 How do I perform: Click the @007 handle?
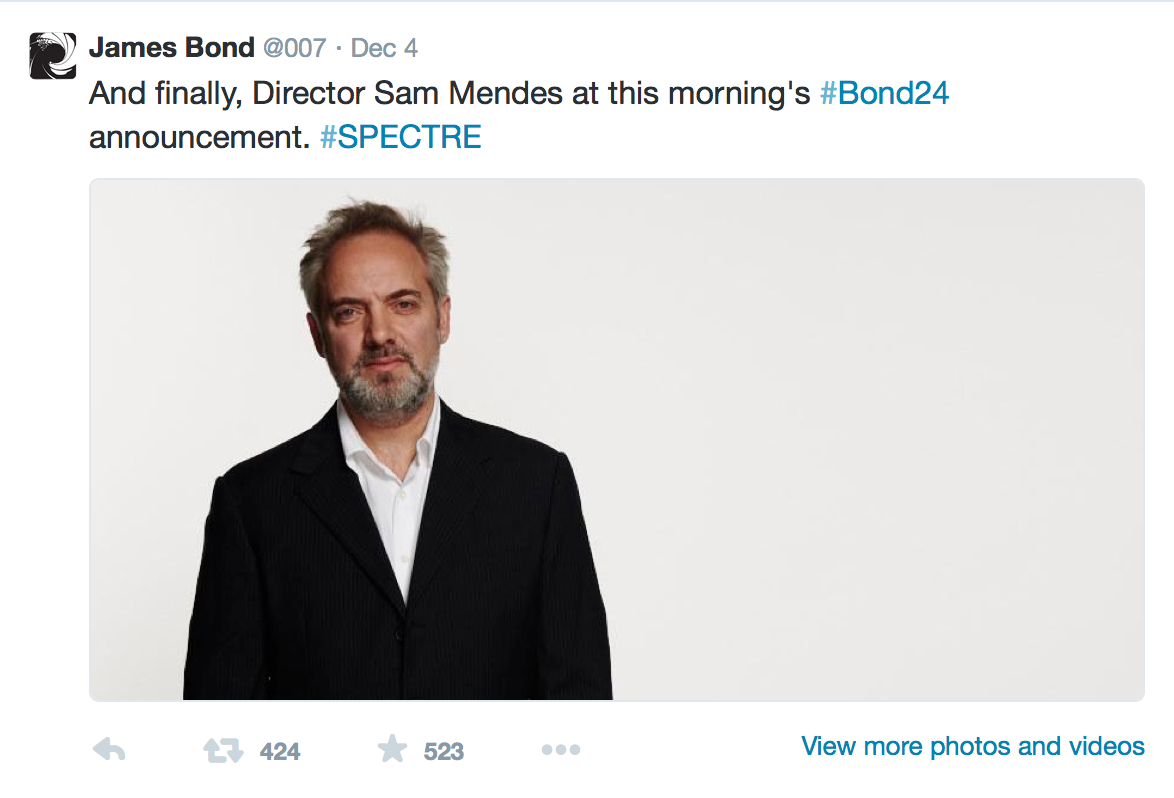pyautogui.click(x=295, y=48)
